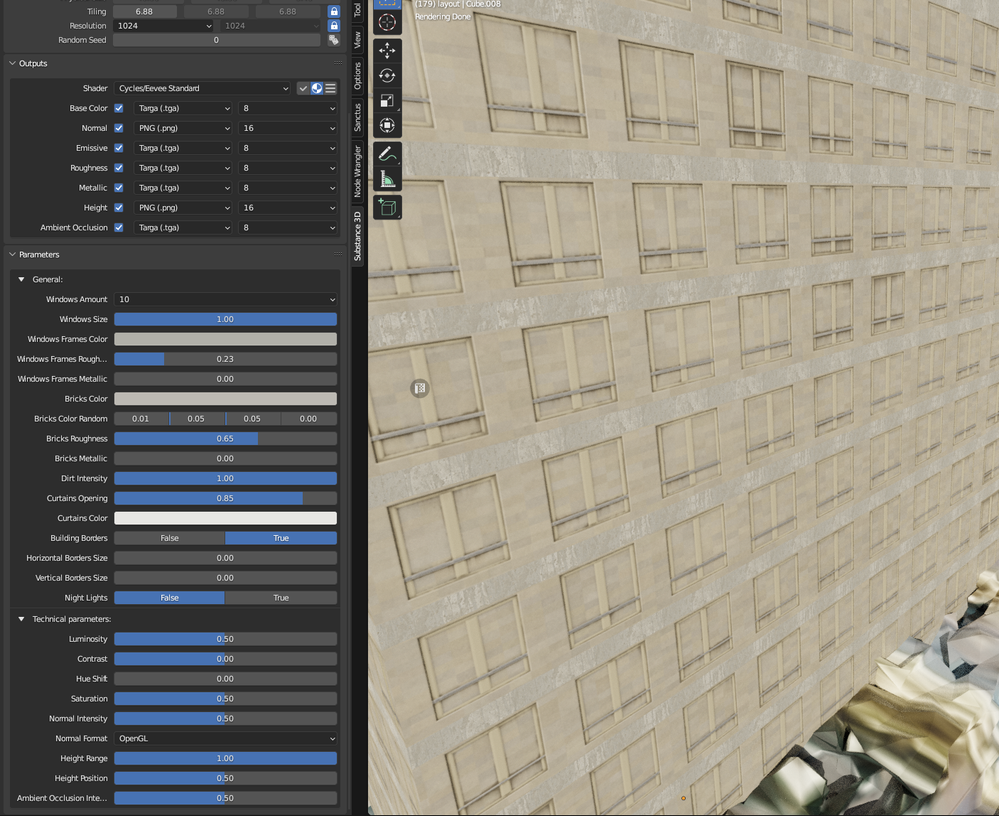
Task: Open the Windows Amount dropdown
Action: [x=225, y=299]
